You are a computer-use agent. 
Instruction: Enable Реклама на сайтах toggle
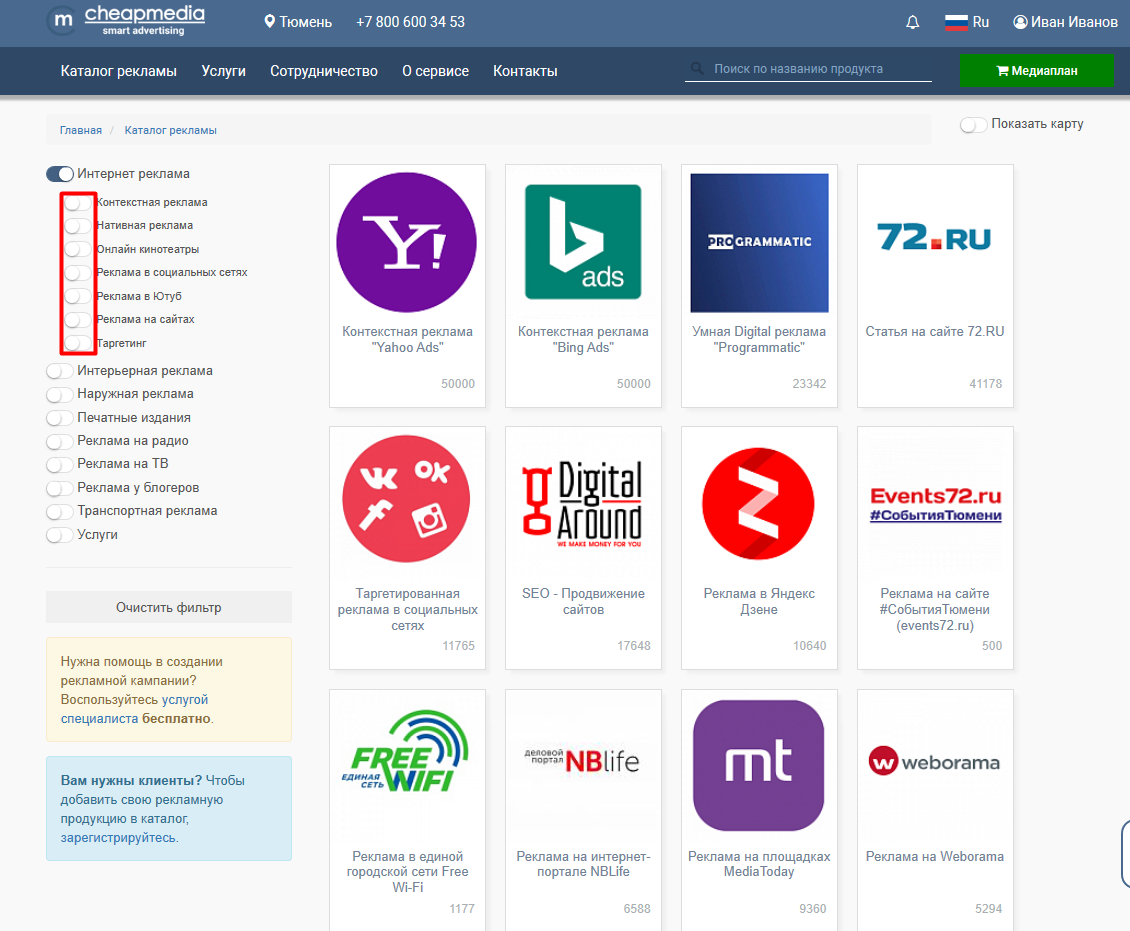77,319
